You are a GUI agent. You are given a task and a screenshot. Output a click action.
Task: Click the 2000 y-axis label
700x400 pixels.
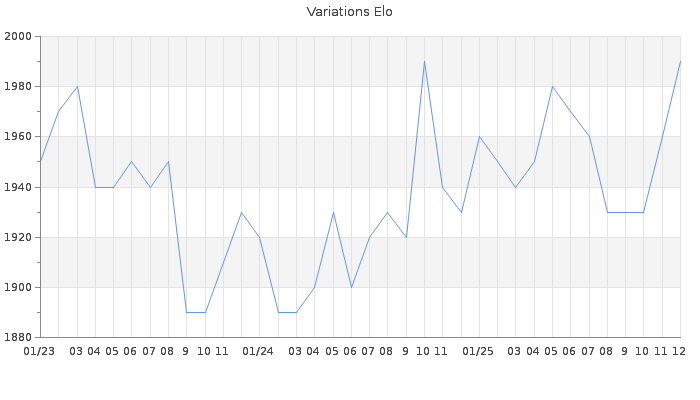[19, 37]
